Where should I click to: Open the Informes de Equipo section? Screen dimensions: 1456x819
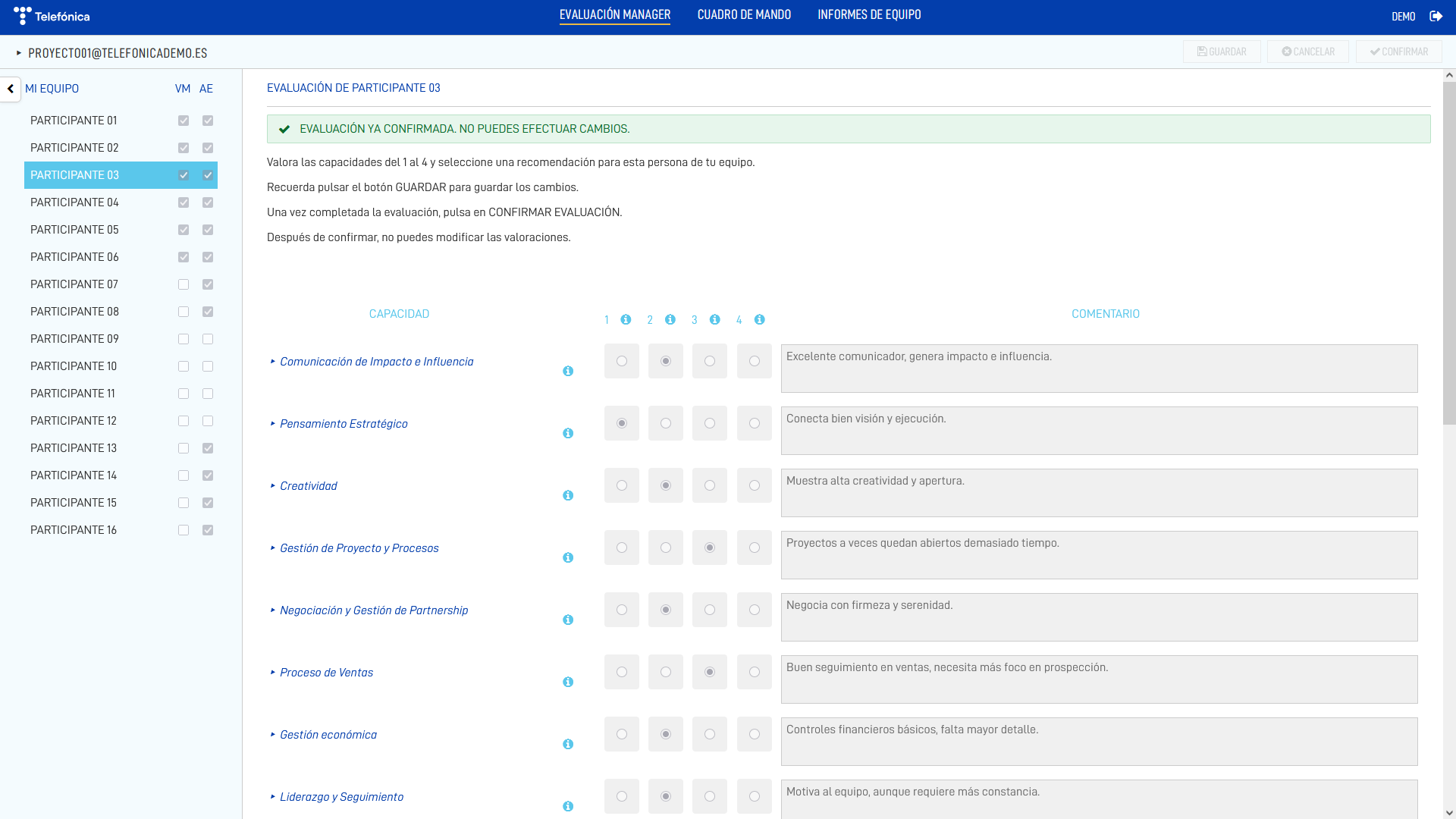click(x=869, y=14)
